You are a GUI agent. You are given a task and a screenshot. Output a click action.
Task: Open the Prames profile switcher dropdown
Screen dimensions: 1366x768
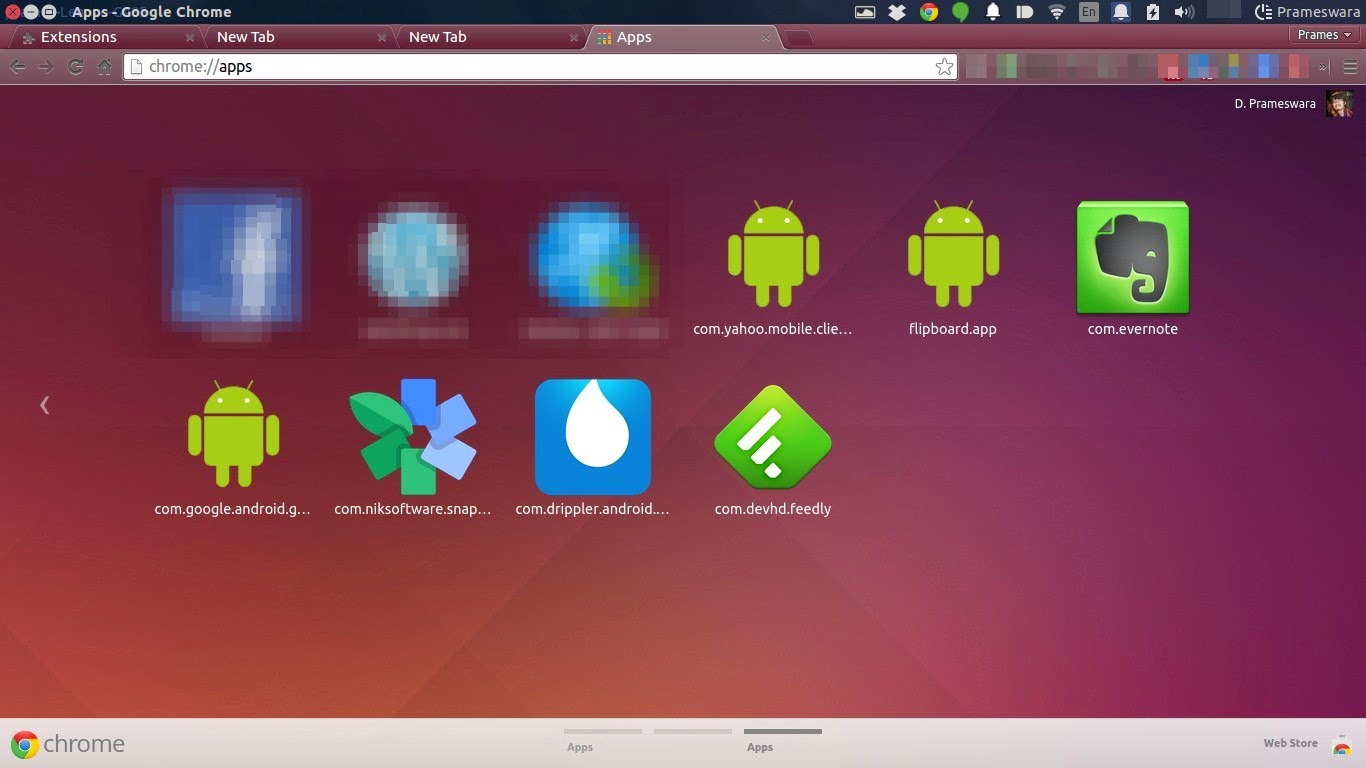click(1324, 35)
